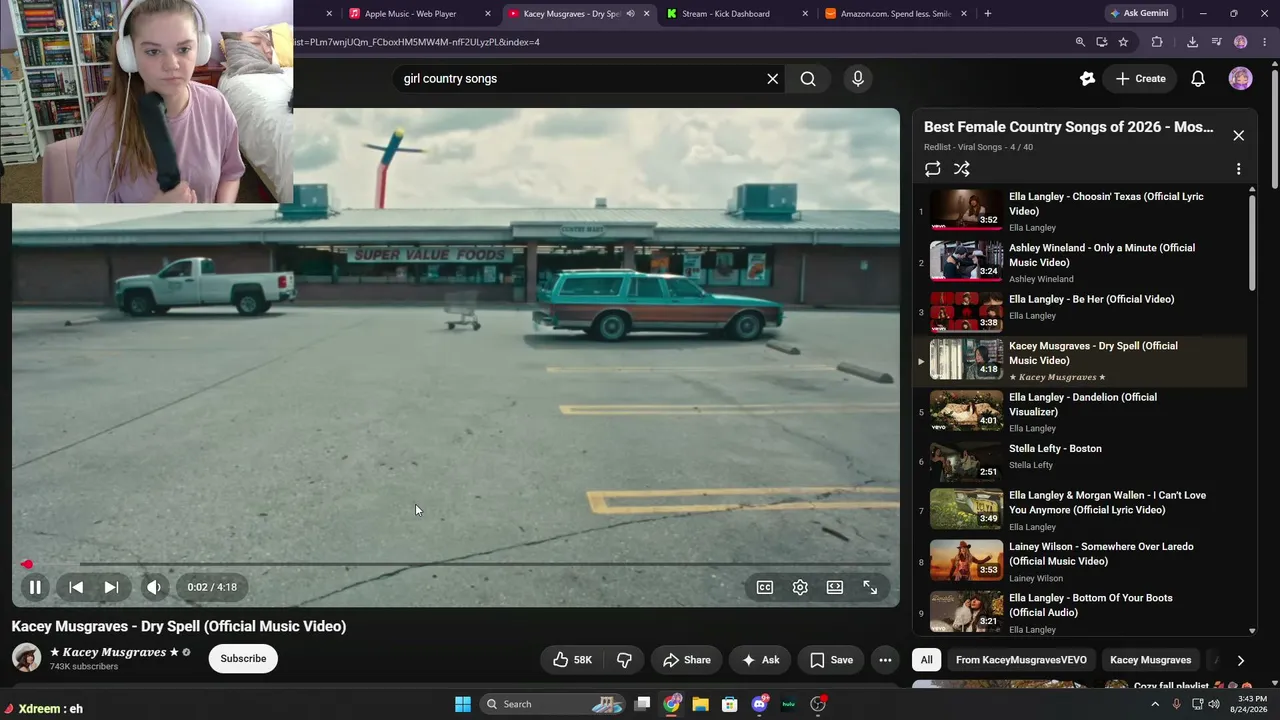Open File Explorer from the taskbar
Image resolution: width=1280 pixels, height=720 pixels.
tap(700, 704)
